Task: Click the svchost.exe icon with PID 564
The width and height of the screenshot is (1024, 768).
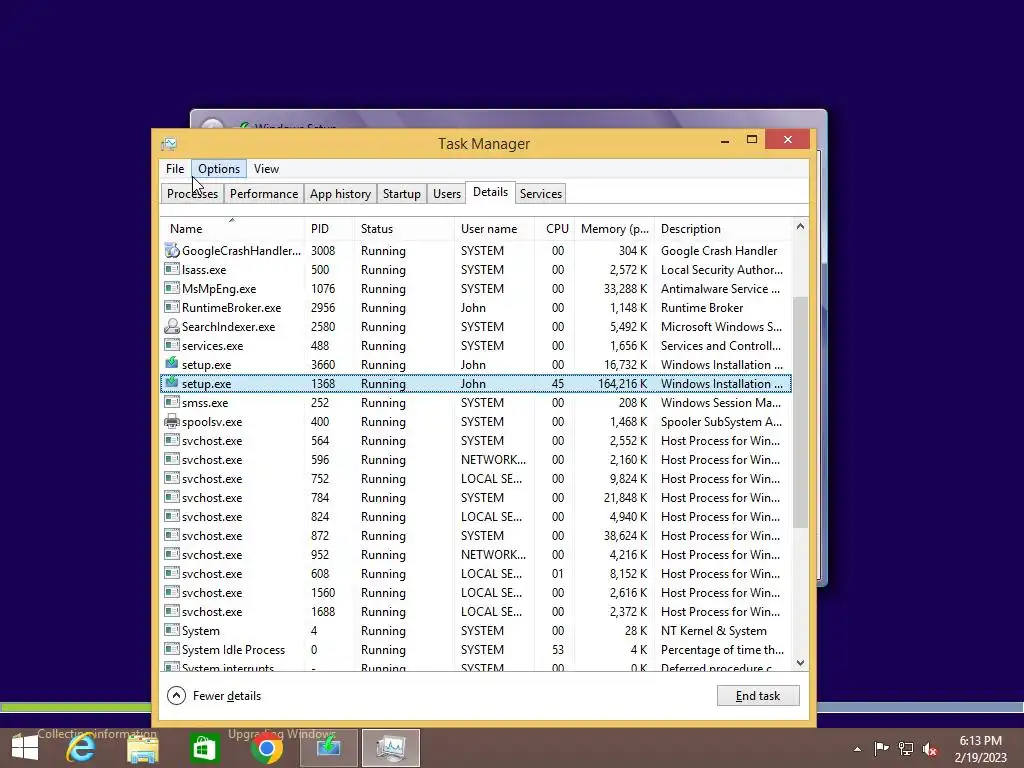Action: coord(172,440)
